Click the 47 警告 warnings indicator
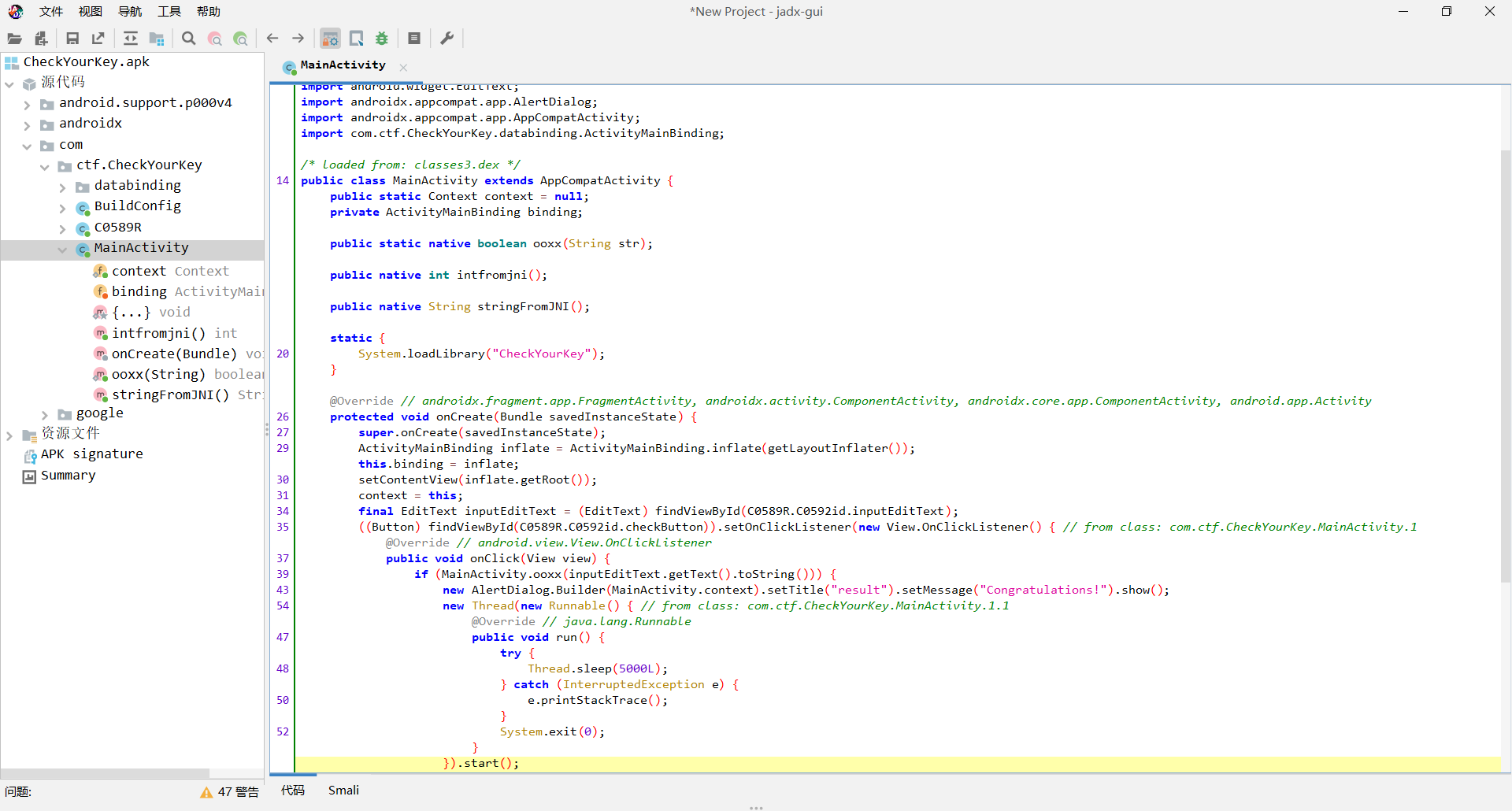 [x=238, y=792]
